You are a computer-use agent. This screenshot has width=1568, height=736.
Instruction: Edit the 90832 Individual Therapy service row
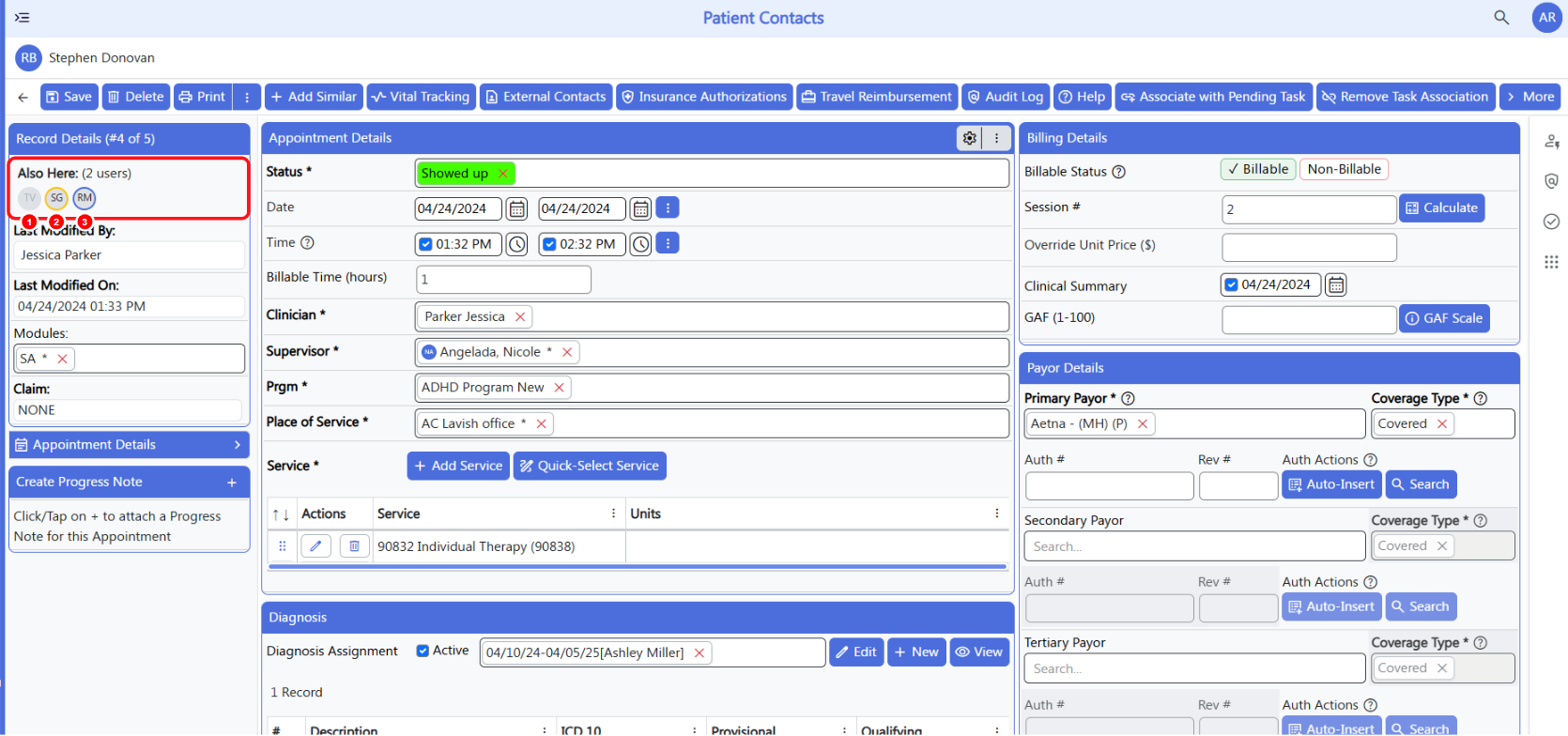[x=315, y=546]
